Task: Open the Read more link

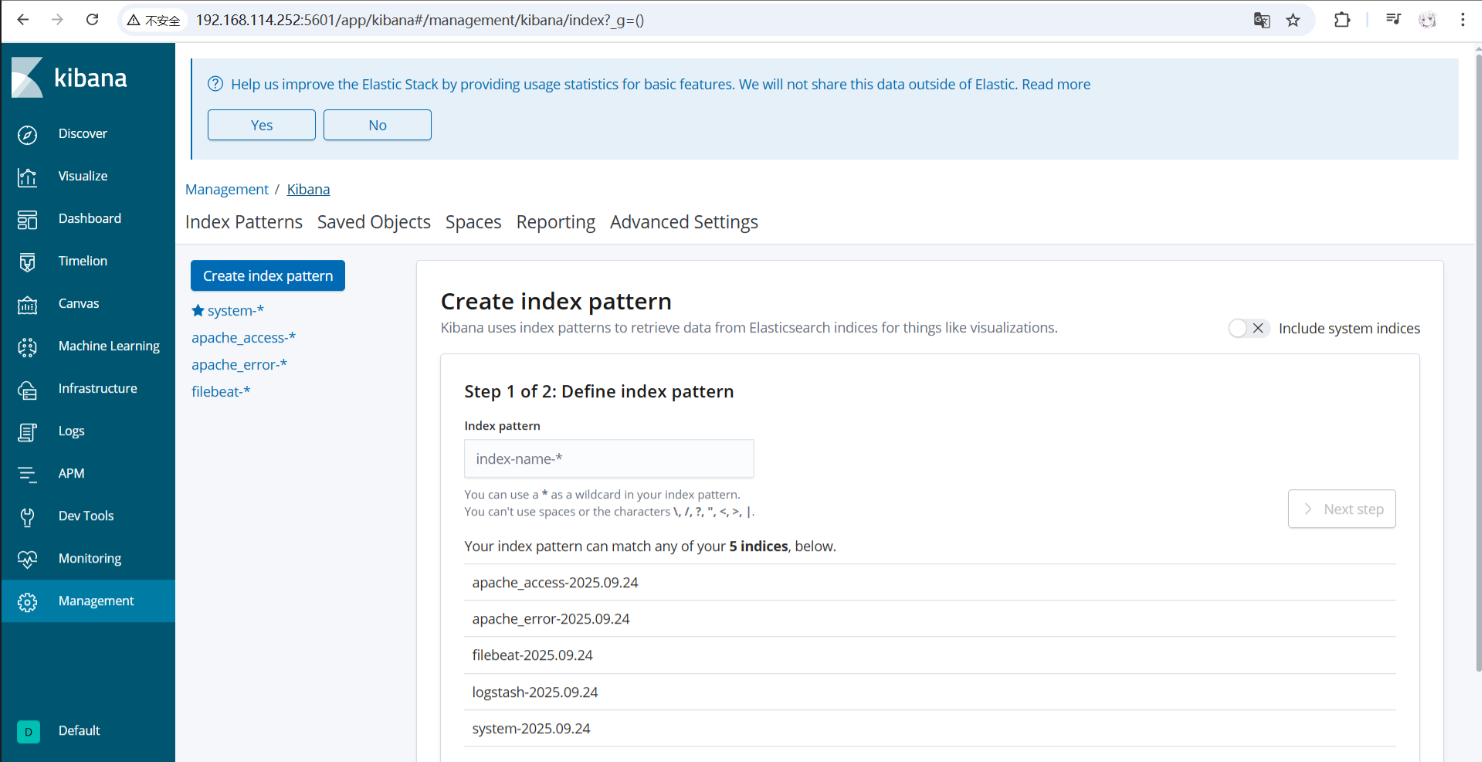Action: [1056, 85]
